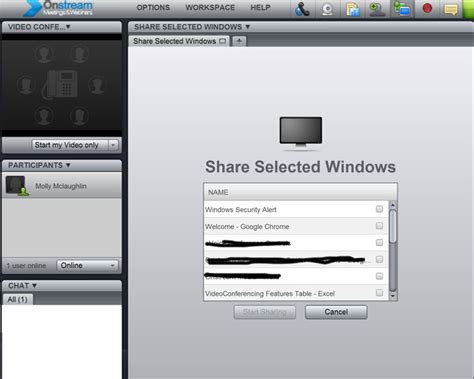
Task: Click the small window icon on Share Selected Windows tab
Action: click(223, 41)
